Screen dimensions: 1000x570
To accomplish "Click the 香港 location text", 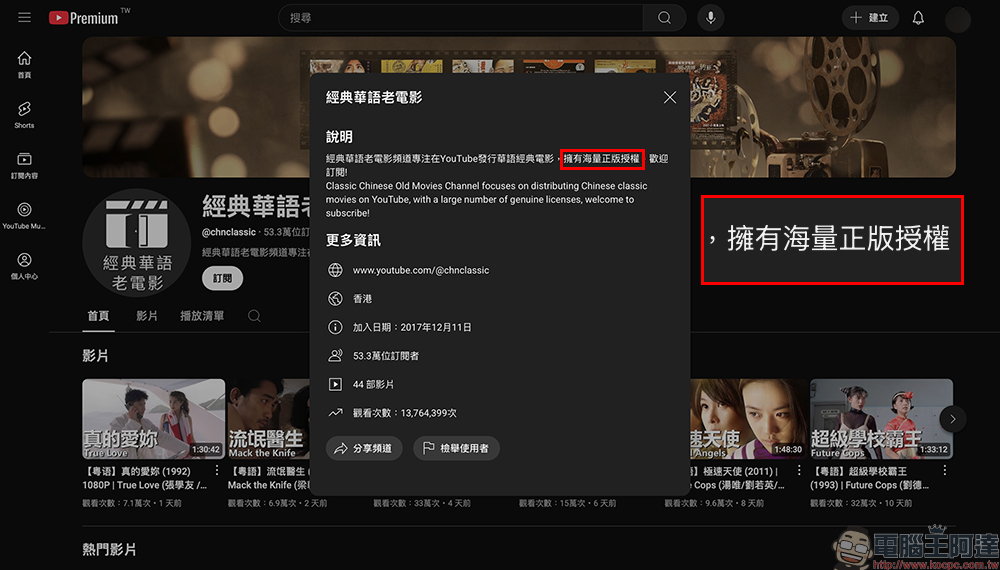I will click(x=362, y=298).
